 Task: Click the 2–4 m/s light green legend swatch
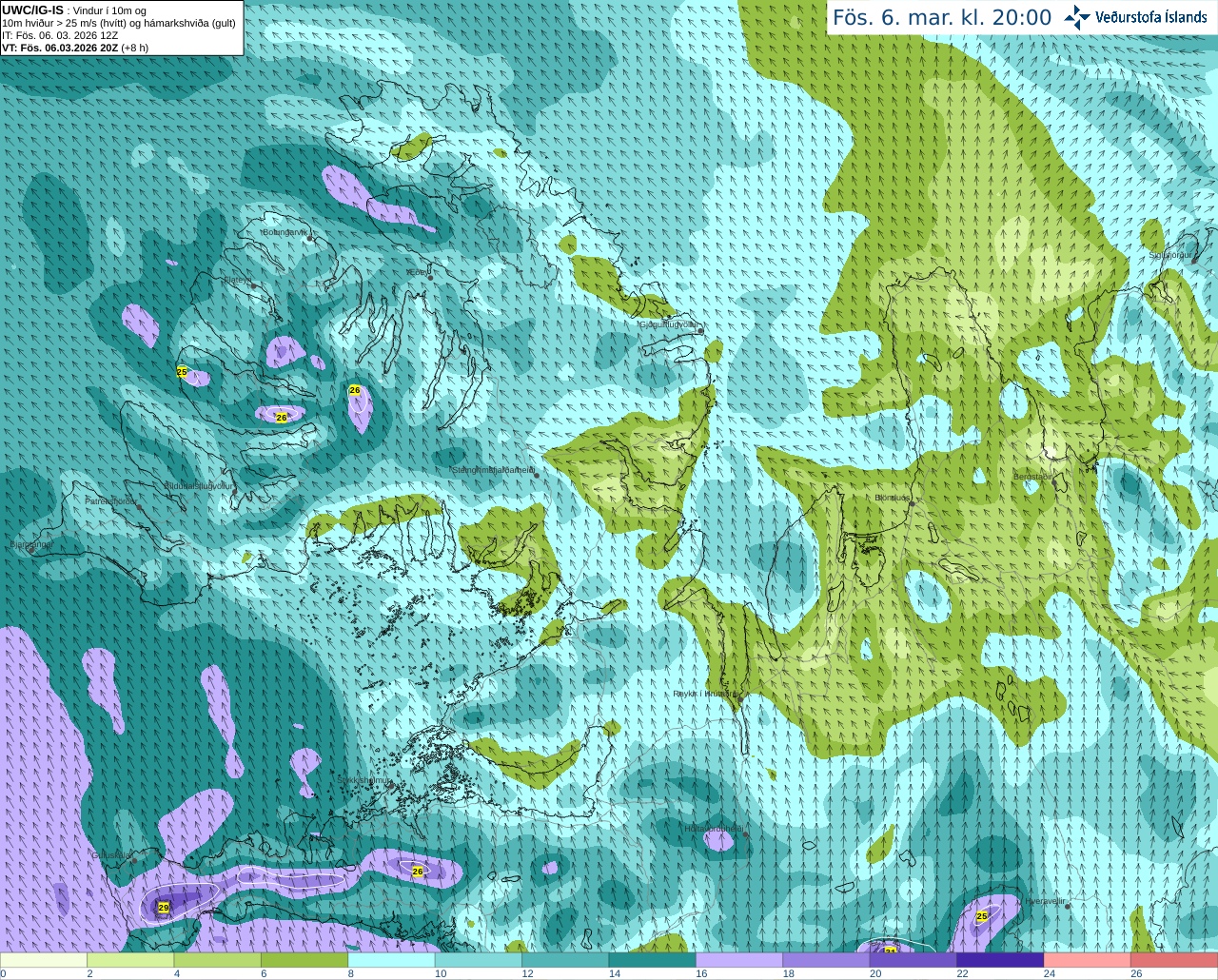[x=130, y=960]
